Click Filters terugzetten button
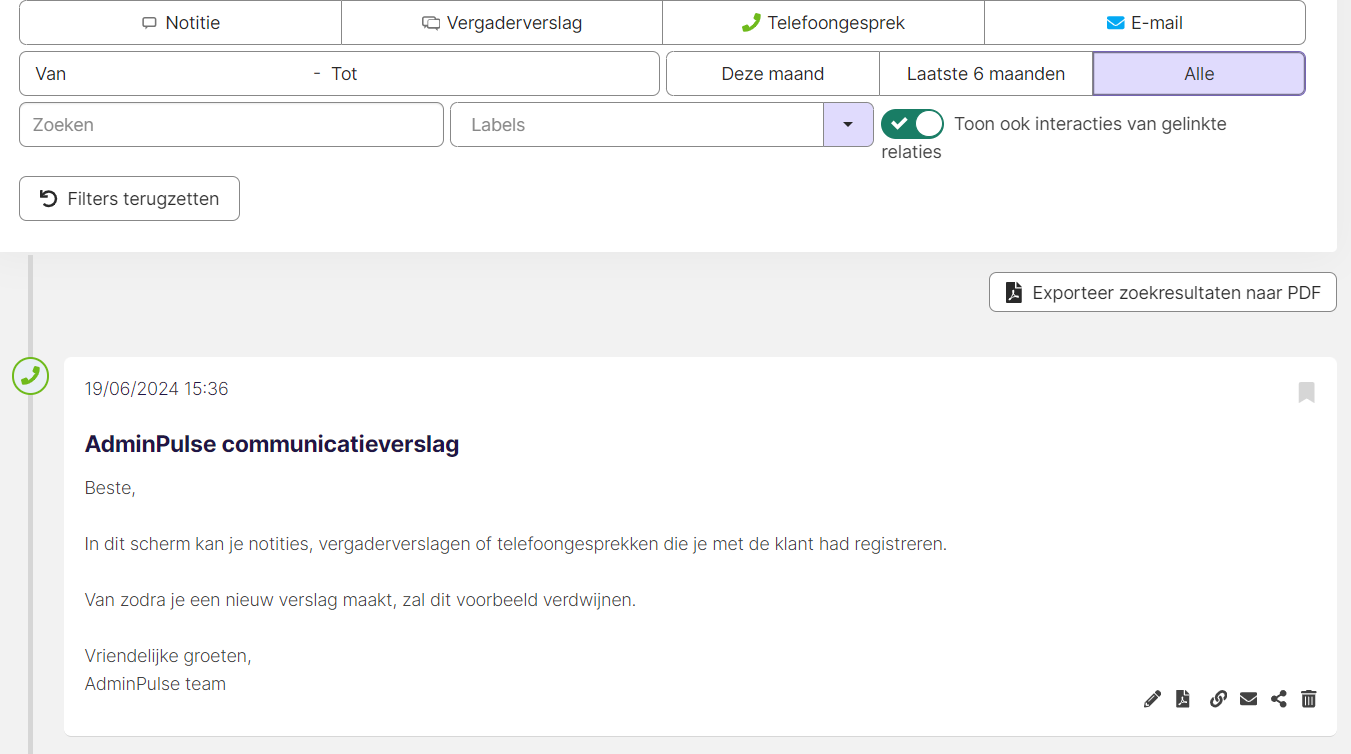This screenshot has width=1351, height=754. 129,199
